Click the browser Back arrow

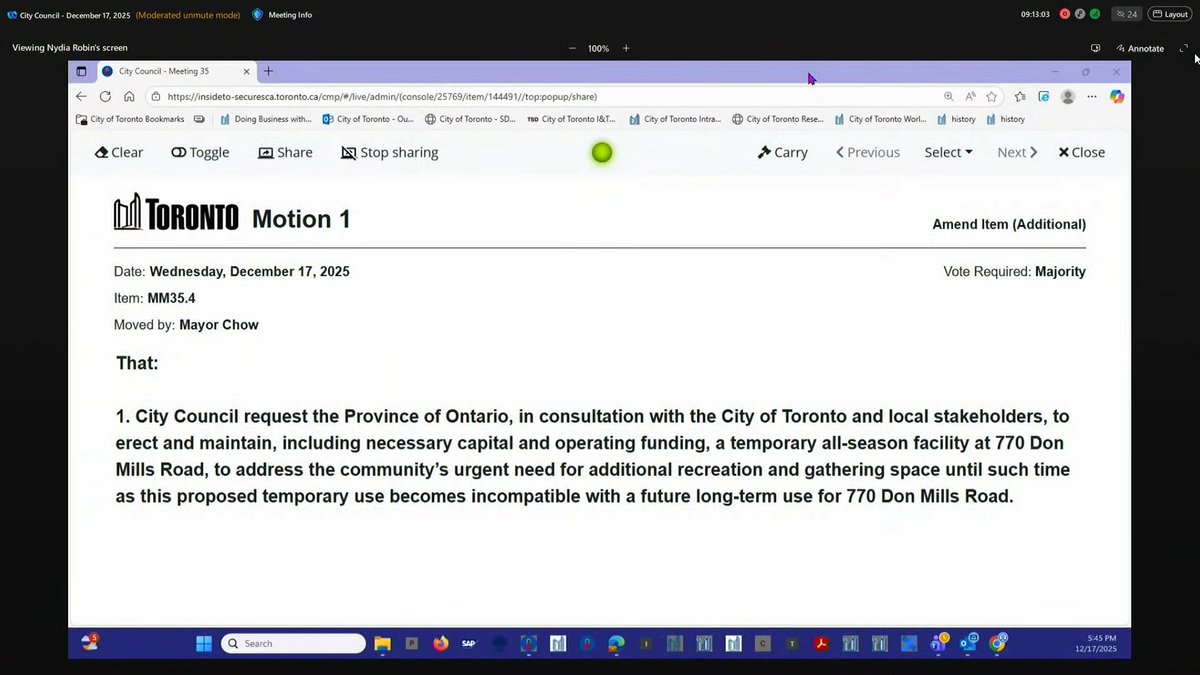(x=82, y=96)
